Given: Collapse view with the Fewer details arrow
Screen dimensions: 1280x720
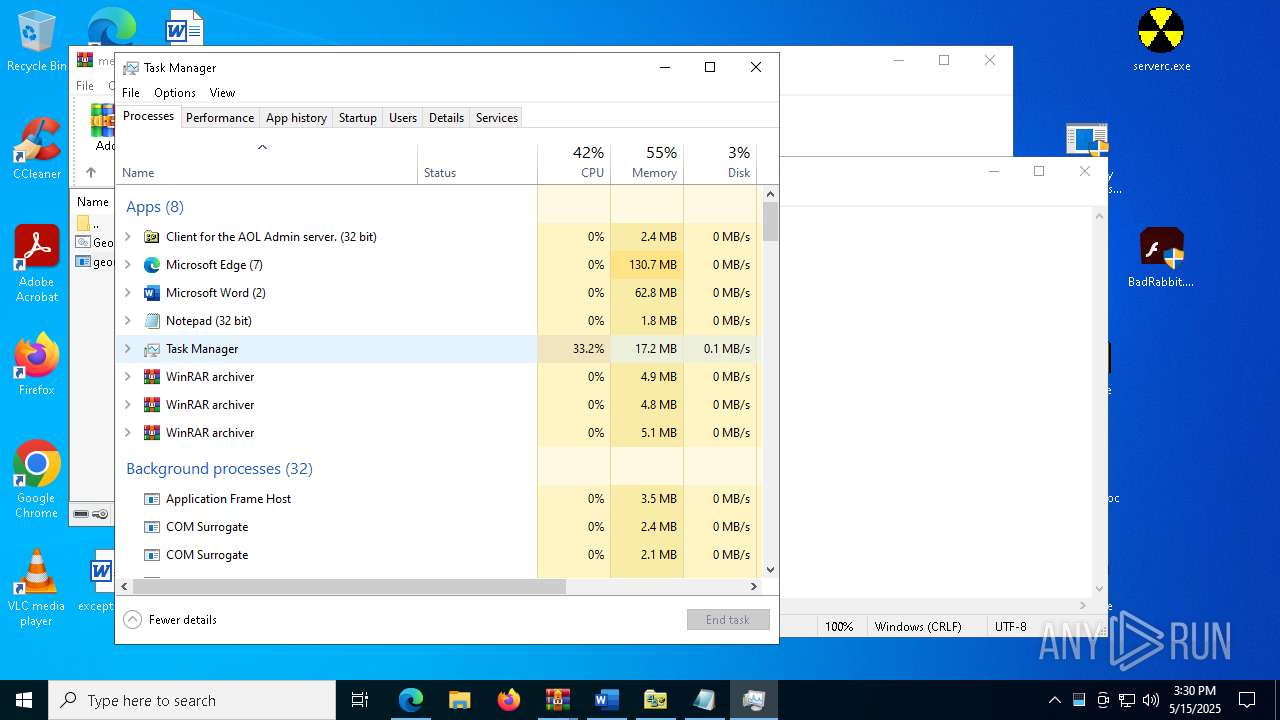Looking at the screenshot, I should tap(132, 619).
